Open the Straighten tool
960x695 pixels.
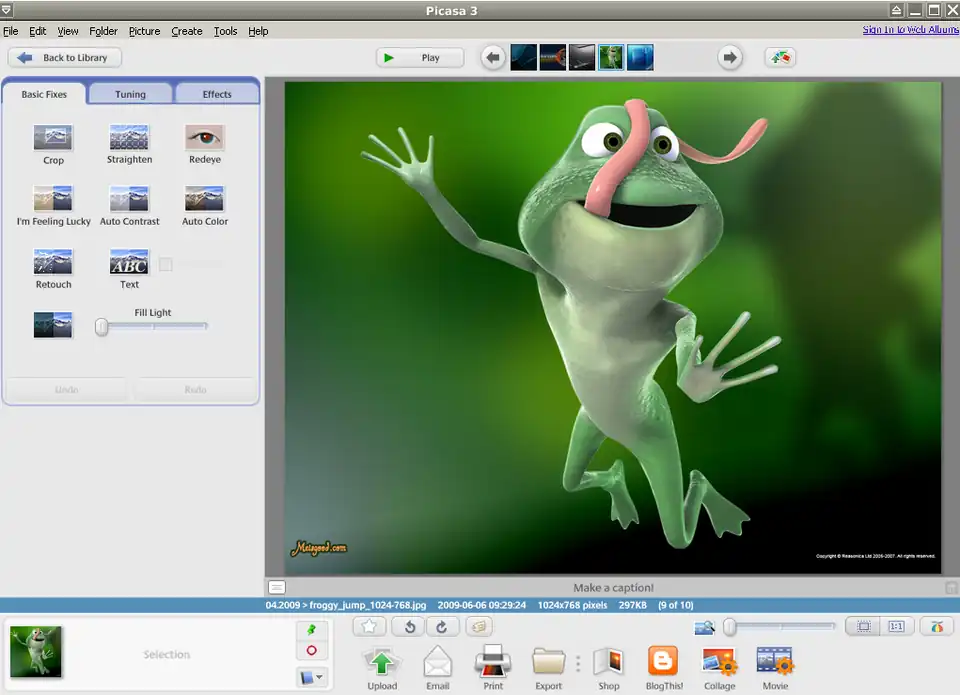pyautogui.click(x=129, y=138)
